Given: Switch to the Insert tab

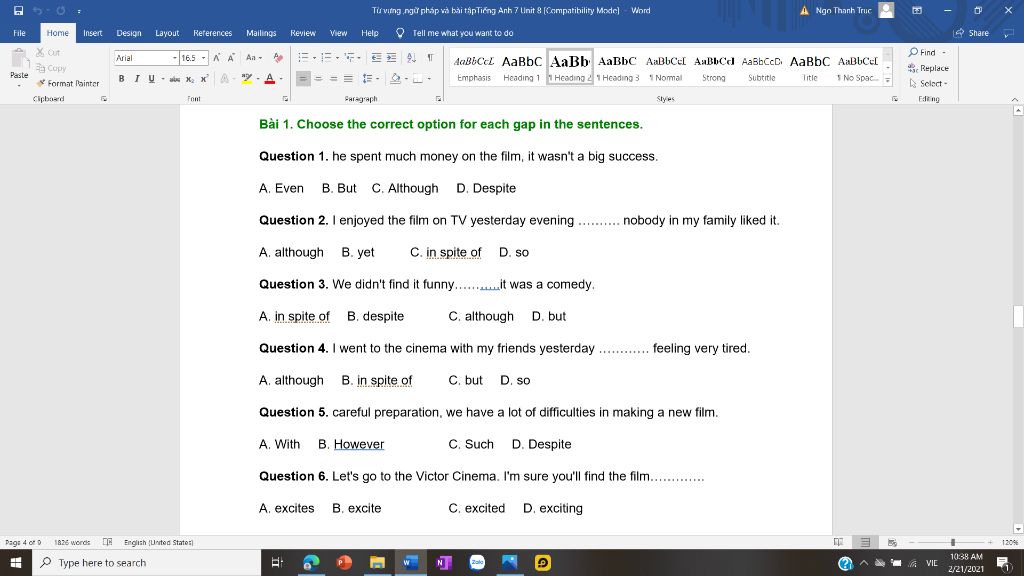Looking at the screenshot, I should (x=93, y=33).
